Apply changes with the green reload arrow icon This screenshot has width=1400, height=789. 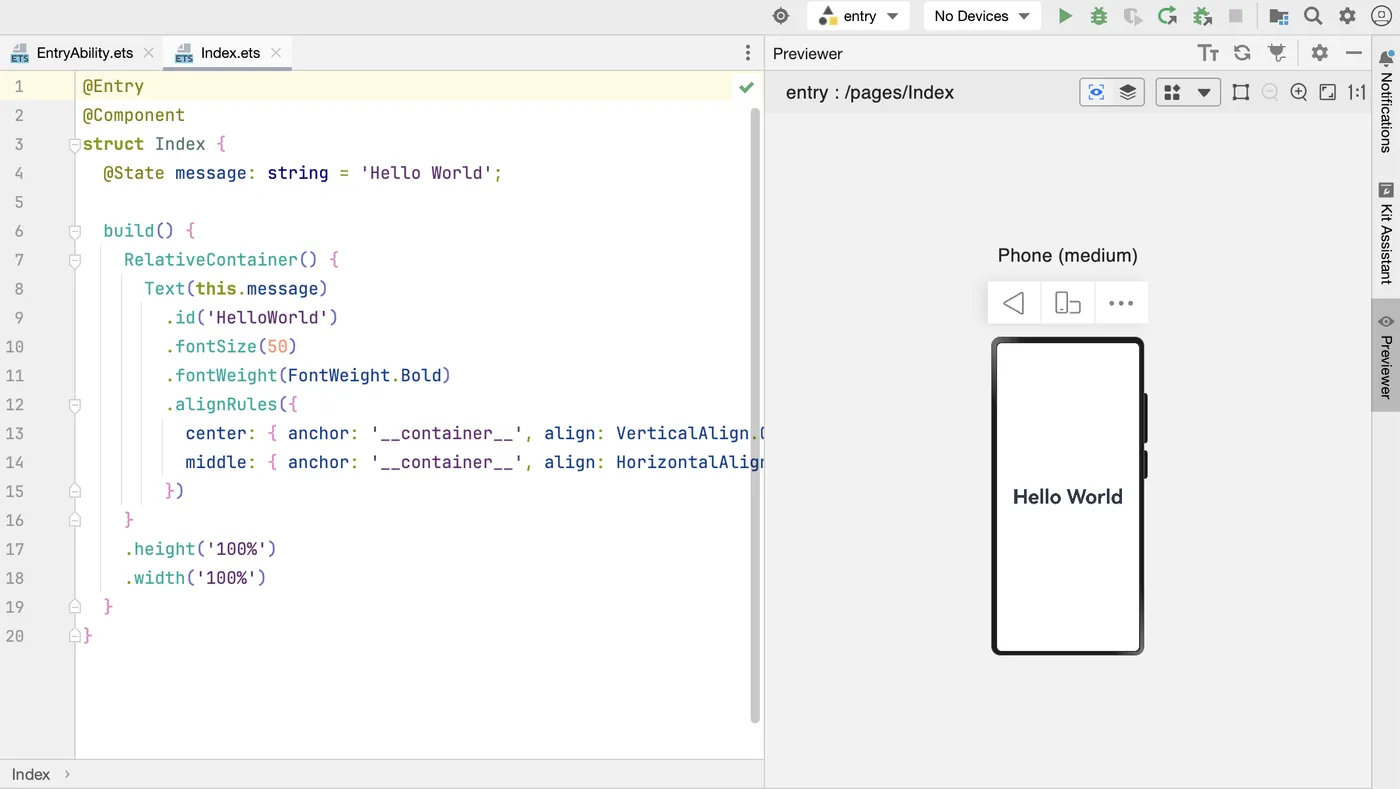1167,16
